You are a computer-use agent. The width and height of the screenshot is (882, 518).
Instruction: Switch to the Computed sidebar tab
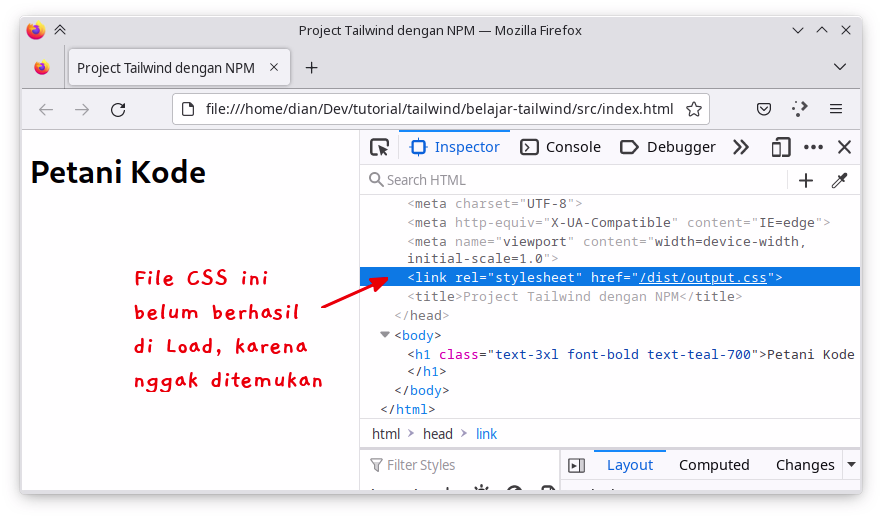714,465
